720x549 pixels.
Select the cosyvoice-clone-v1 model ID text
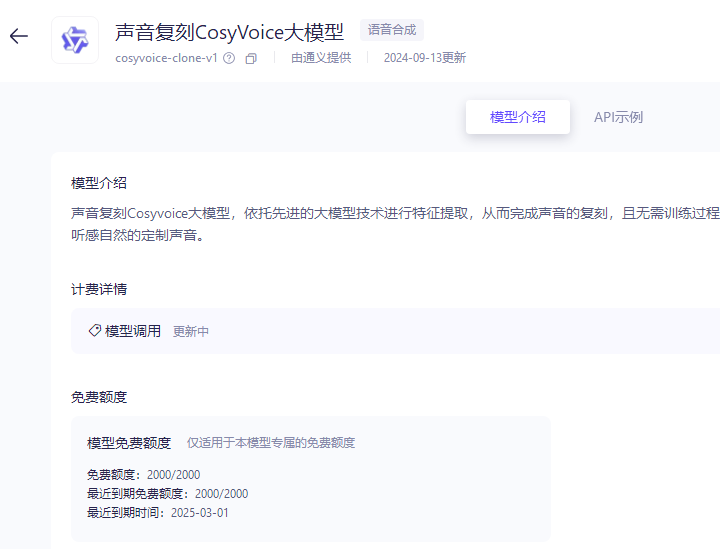pyautogui.click(x=166, y=58)
